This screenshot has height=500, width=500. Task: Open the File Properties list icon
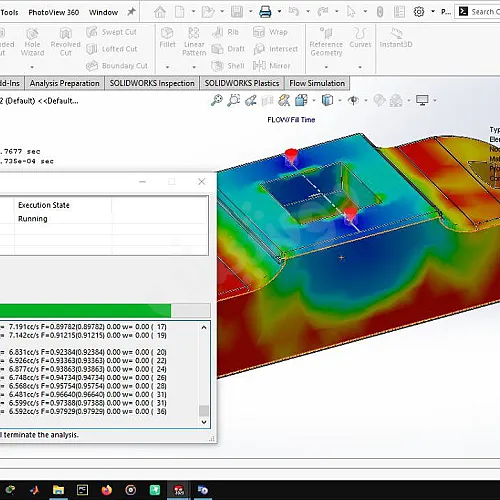pos(399,12)
